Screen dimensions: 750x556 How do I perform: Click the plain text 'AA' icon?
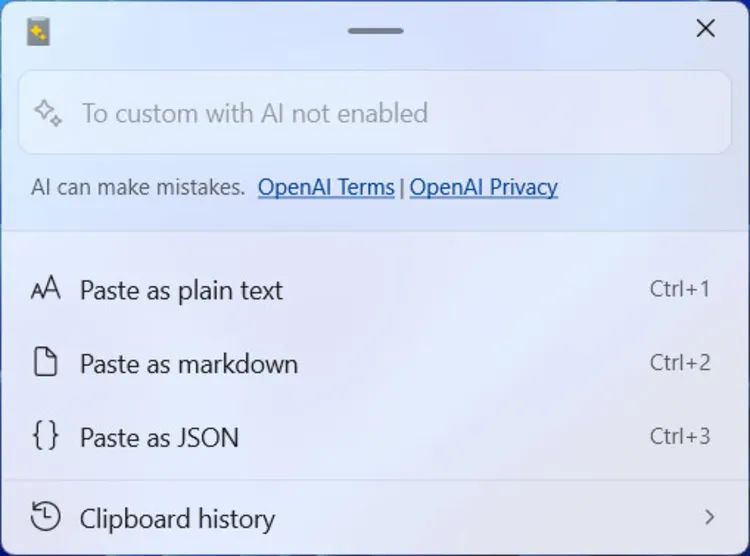click(x=46, y=290)
